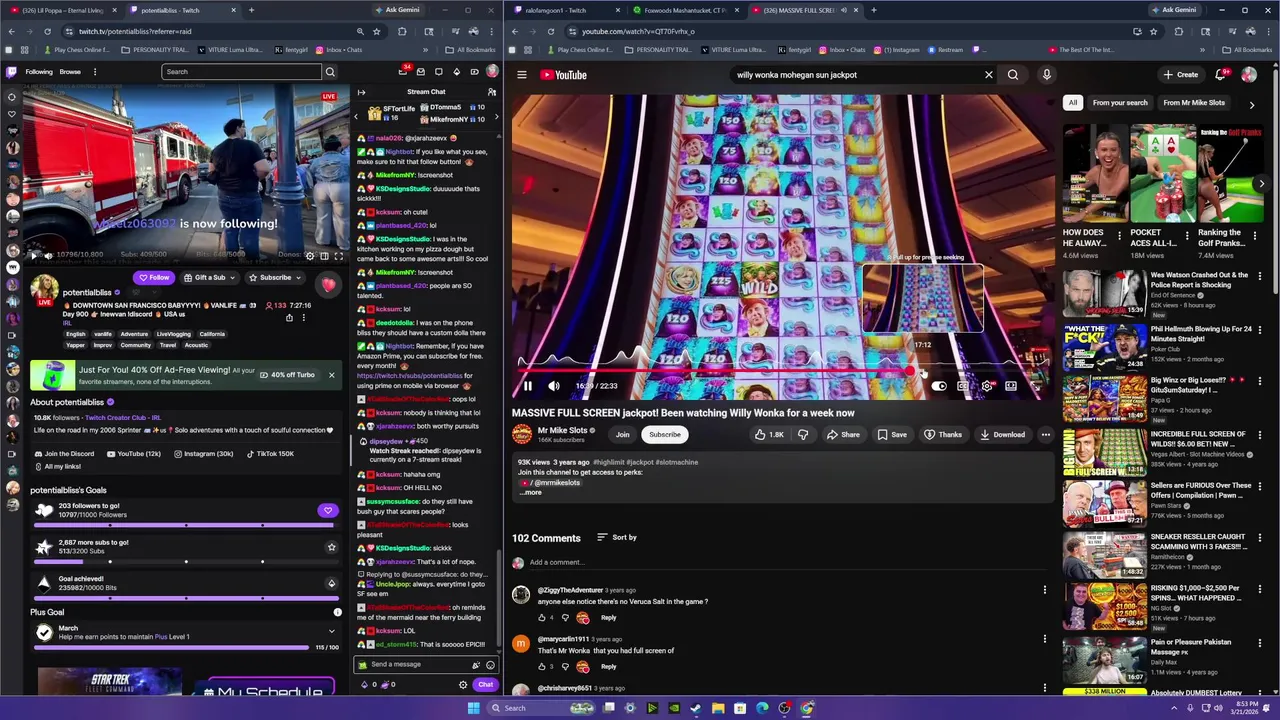
Task: Open the Twitch whispers chat bubble icon
Action: pos(438,72)
